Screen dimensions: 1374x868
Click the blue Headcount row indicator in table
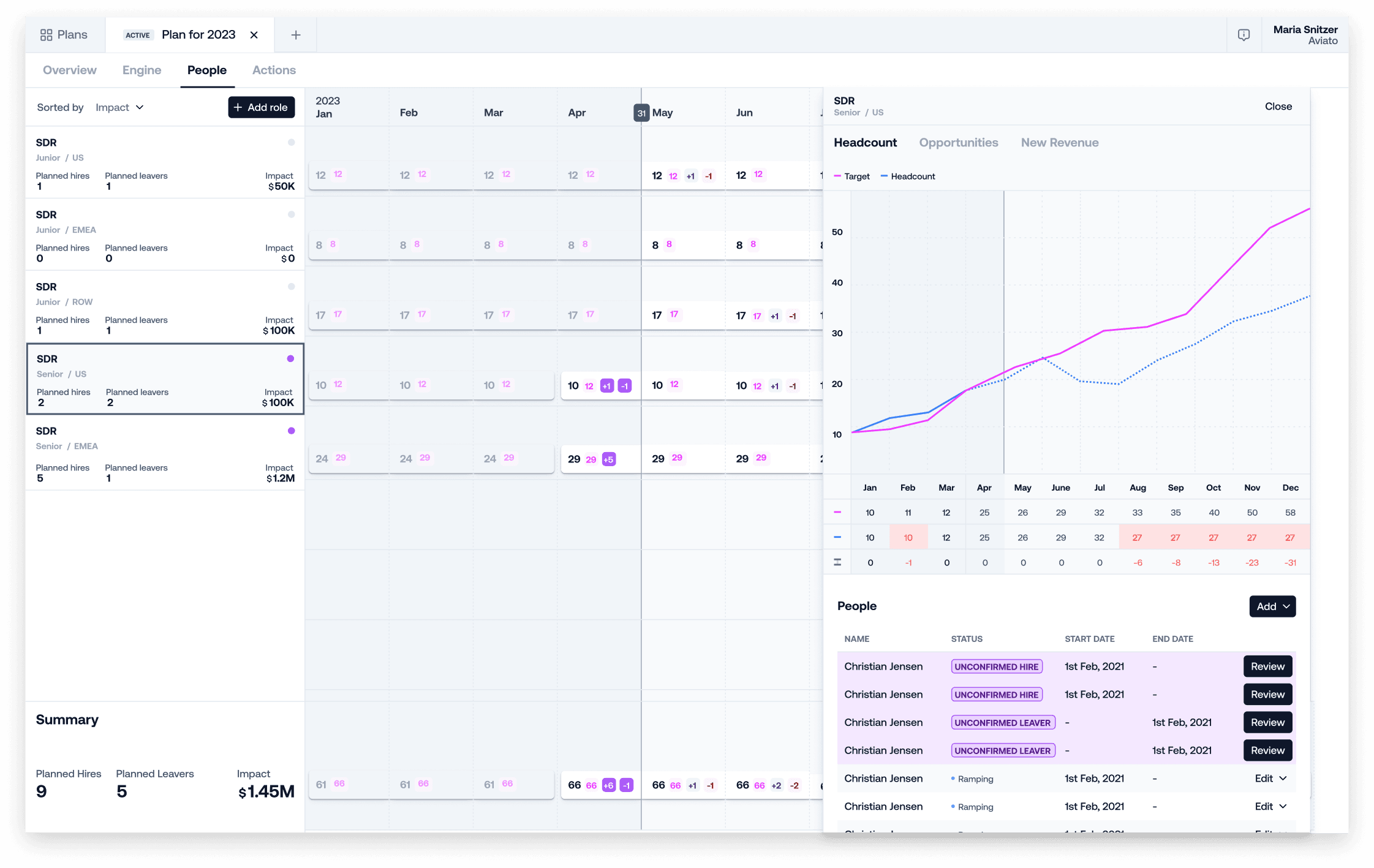(x=837, y=537)
